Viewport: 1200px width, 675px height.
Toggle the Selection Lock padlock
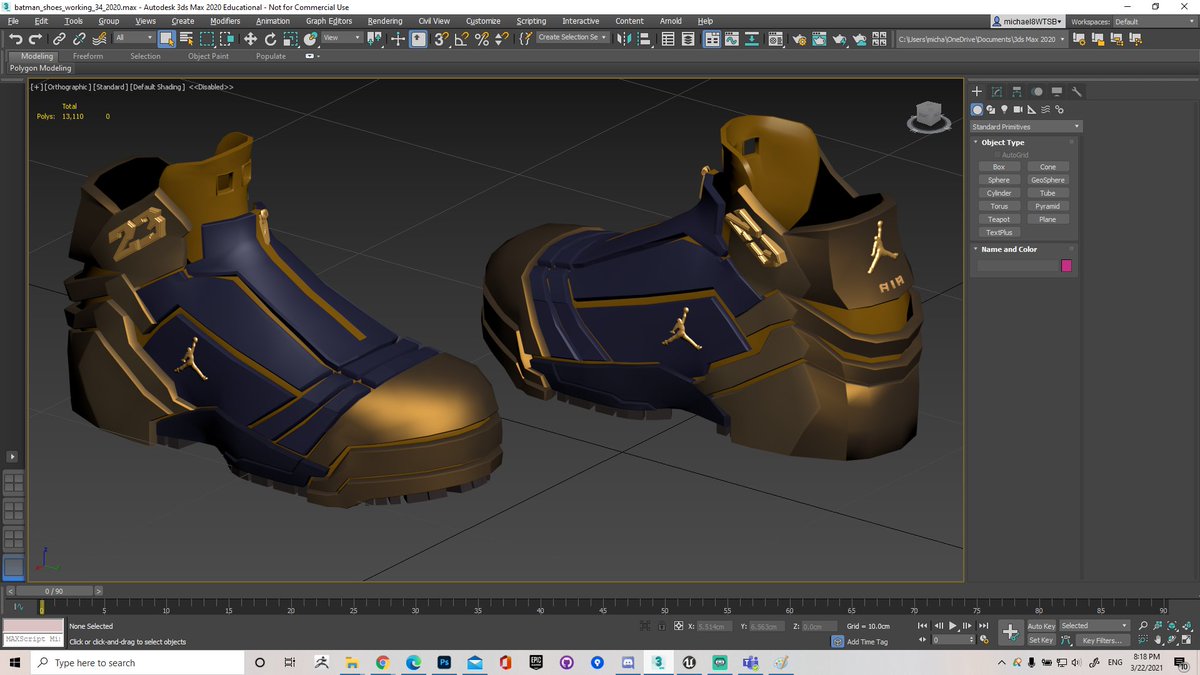[x=660, y=626]
